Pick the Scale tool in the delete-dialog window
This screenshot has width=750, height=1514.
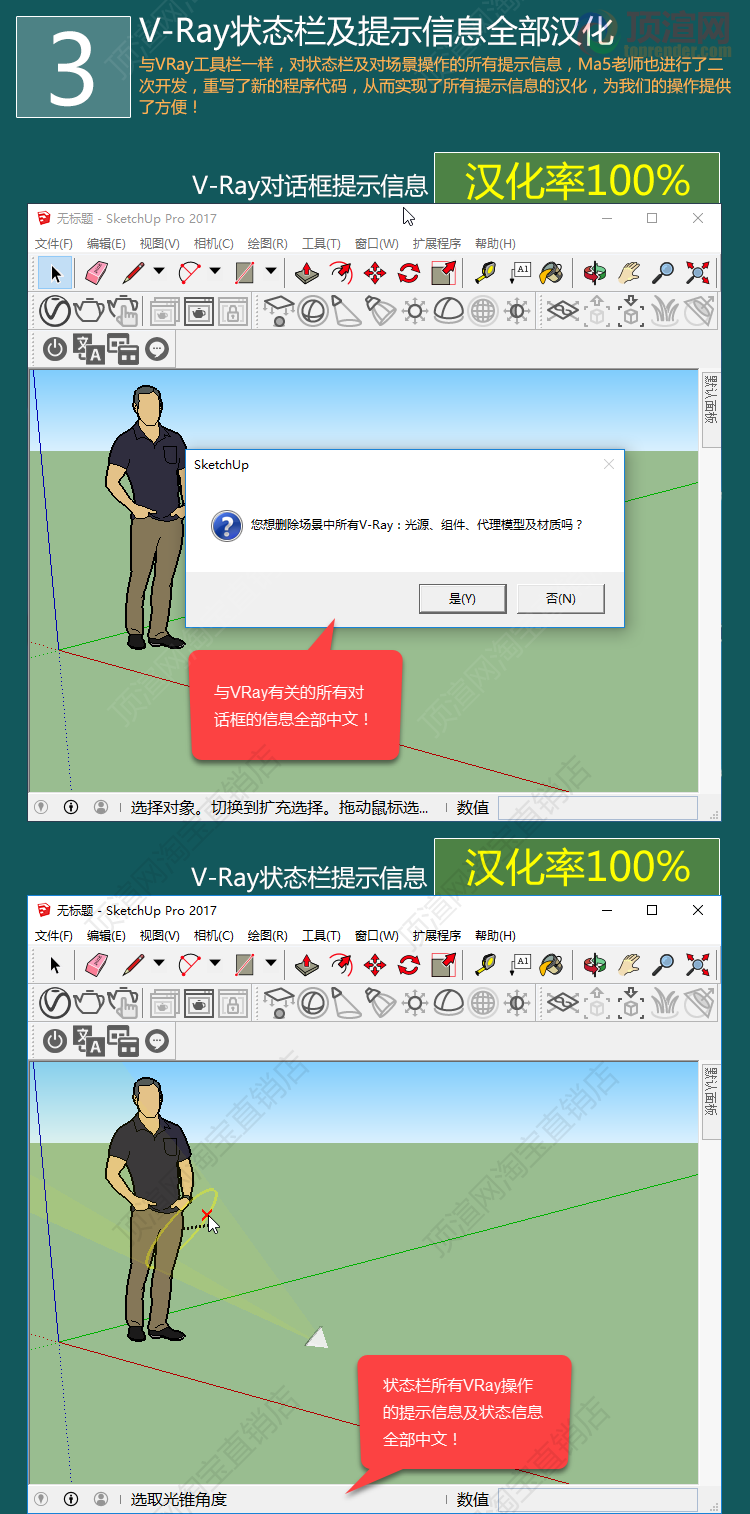click(443, 272)
